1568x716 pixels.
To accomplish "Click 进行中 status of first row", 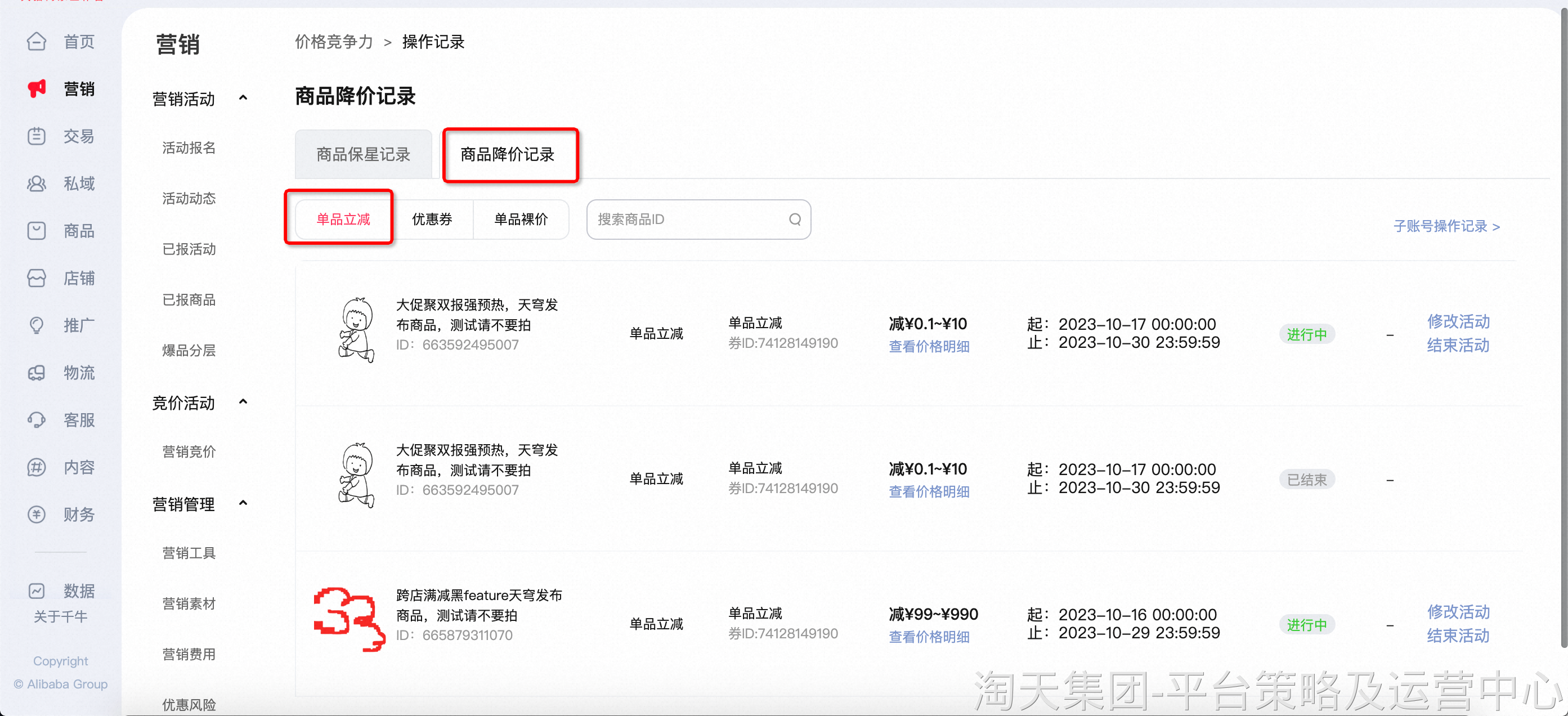I will [x=1307, y=334].
